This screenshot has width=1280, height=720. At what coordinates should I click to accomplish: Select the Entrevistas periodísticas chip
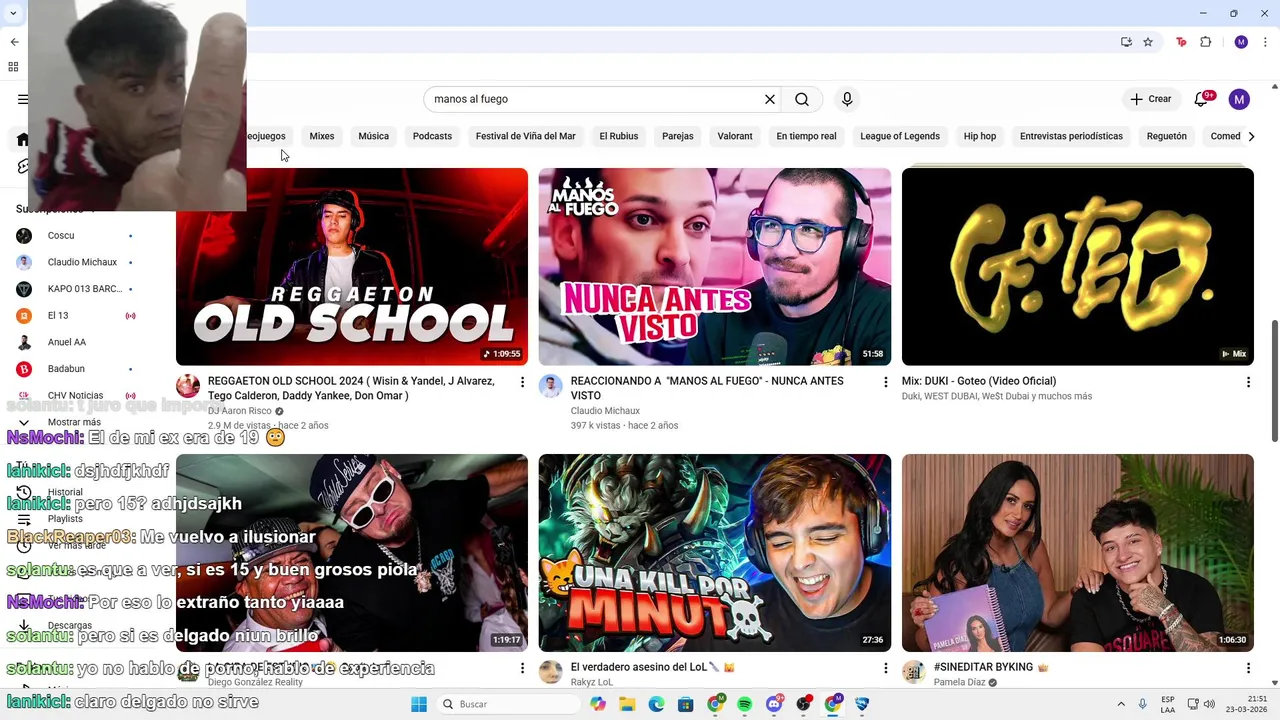pyautogui.click(x=1071, y=136)
